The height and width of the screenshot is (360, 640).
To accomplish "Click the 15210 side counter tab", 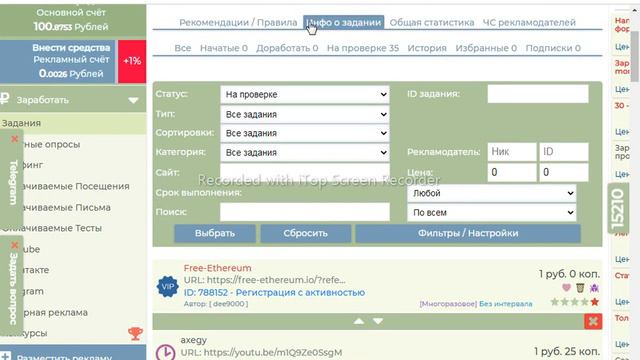I will pos(618,209).
